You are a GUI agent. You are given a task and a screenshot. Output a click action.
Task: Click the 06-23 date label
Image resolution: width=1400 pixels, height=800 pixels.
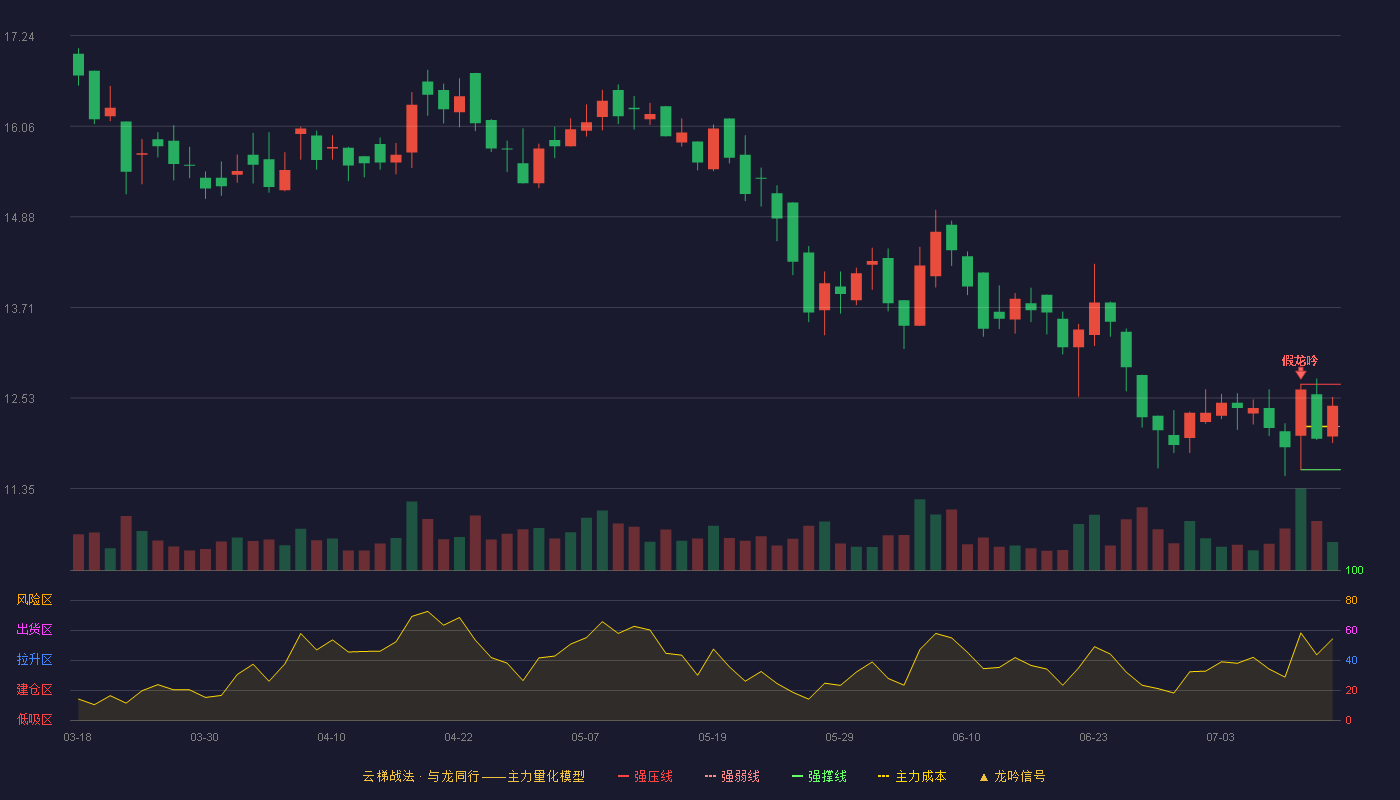pos(1093,737)
